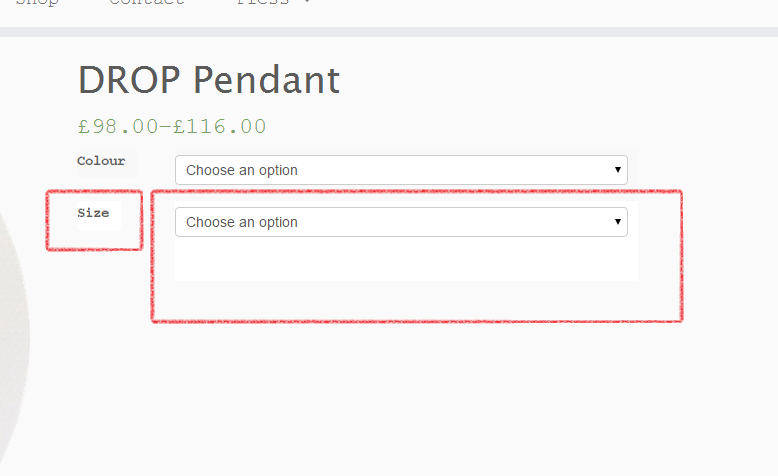Click the Colour dropdown arrow
Image resolution: width=778 pixels, height=476 pixels.
pyautogui.click(x=617, y=170)
